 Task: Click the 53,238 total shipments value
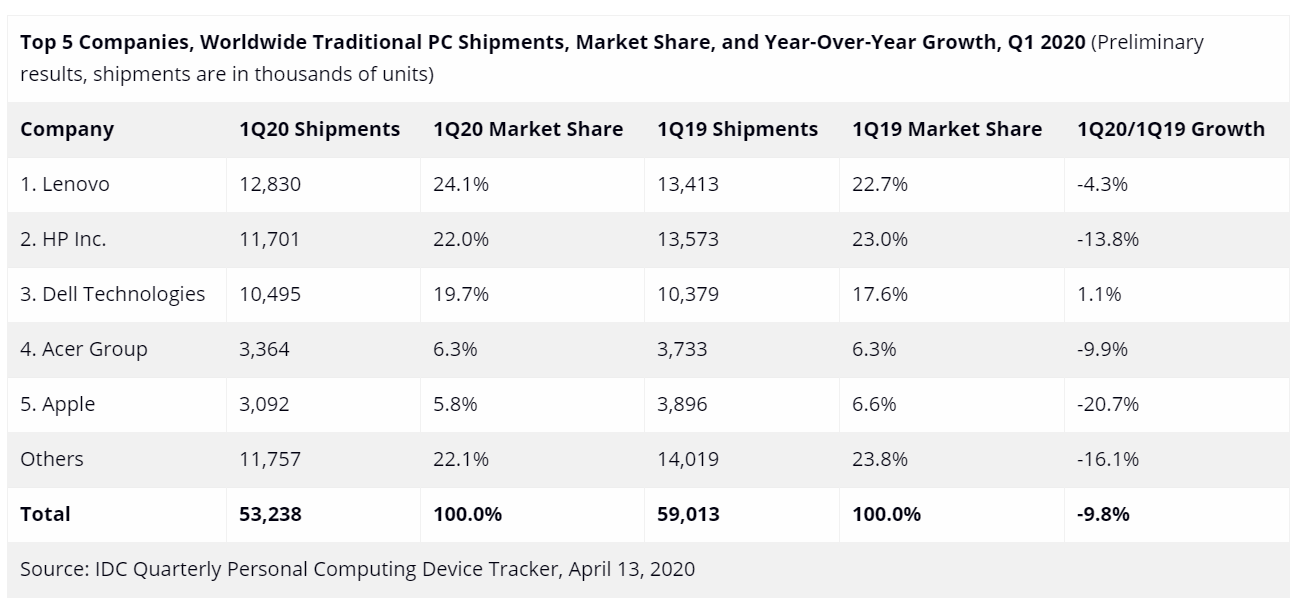coord(270,514)
